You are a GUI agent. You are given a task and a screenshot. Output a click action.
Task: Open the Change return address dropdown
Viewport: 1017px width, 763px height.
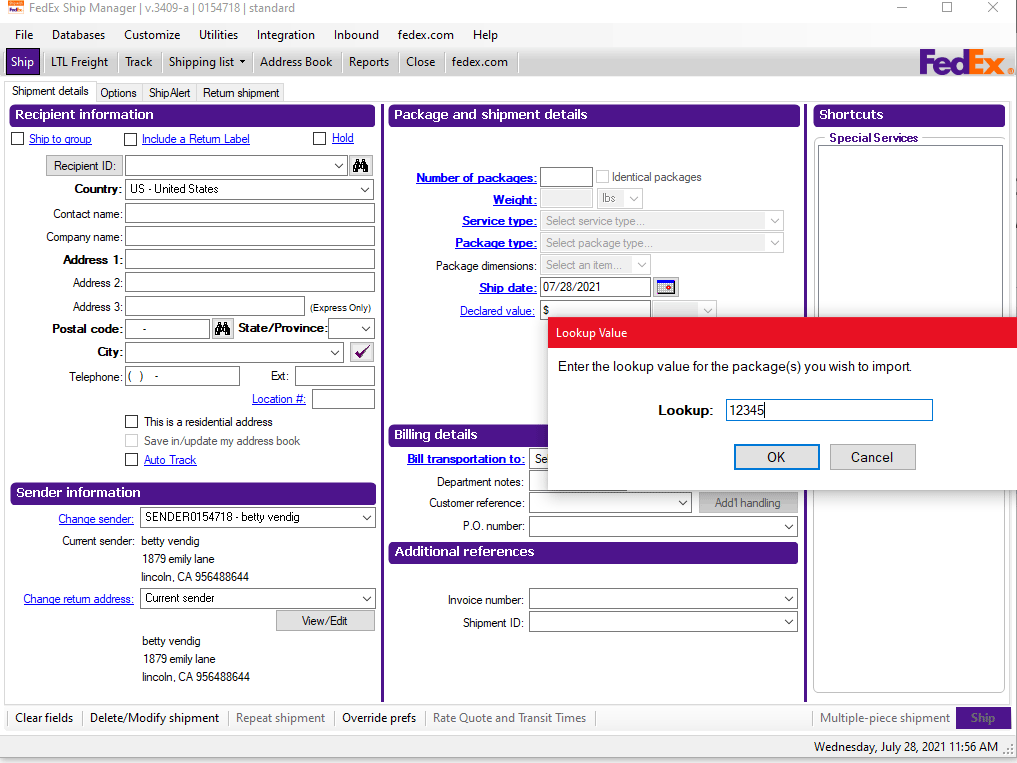click(x=366, y=598)
